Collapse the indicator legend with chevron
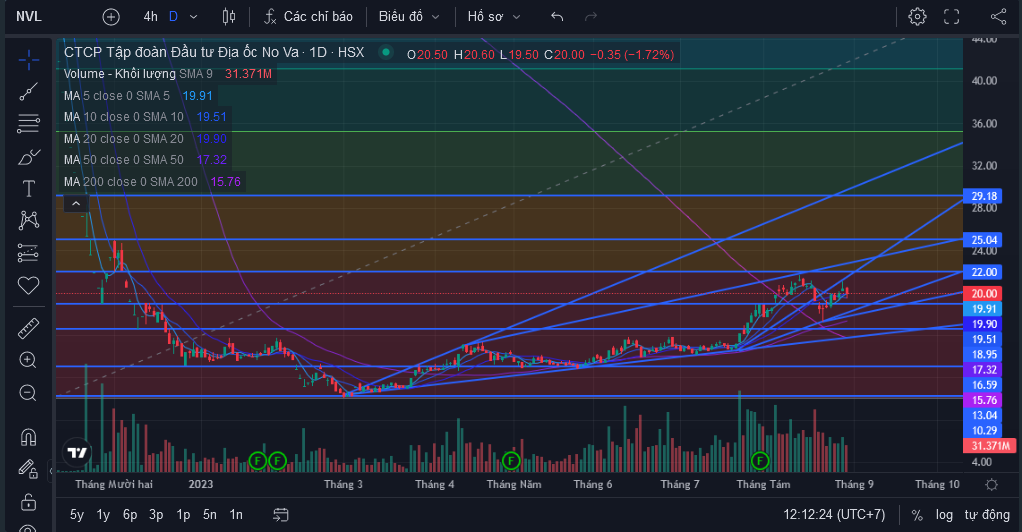The height and width of the screenshot is (532, 1022). [x=76, y=203]
